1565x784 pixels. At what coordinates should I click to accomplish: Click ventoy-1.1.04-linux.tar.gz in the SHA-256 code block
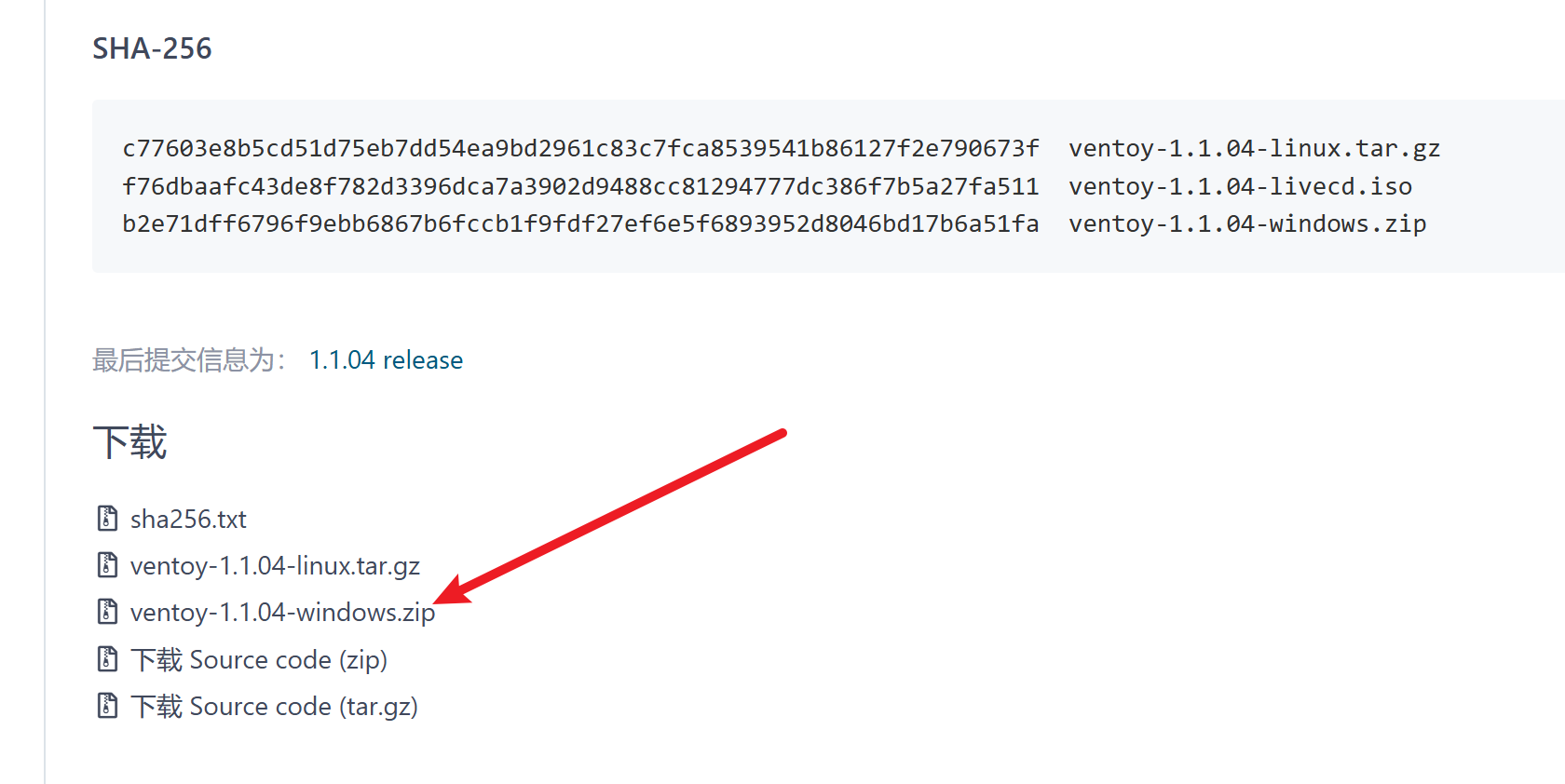(x=1254, y=148)
